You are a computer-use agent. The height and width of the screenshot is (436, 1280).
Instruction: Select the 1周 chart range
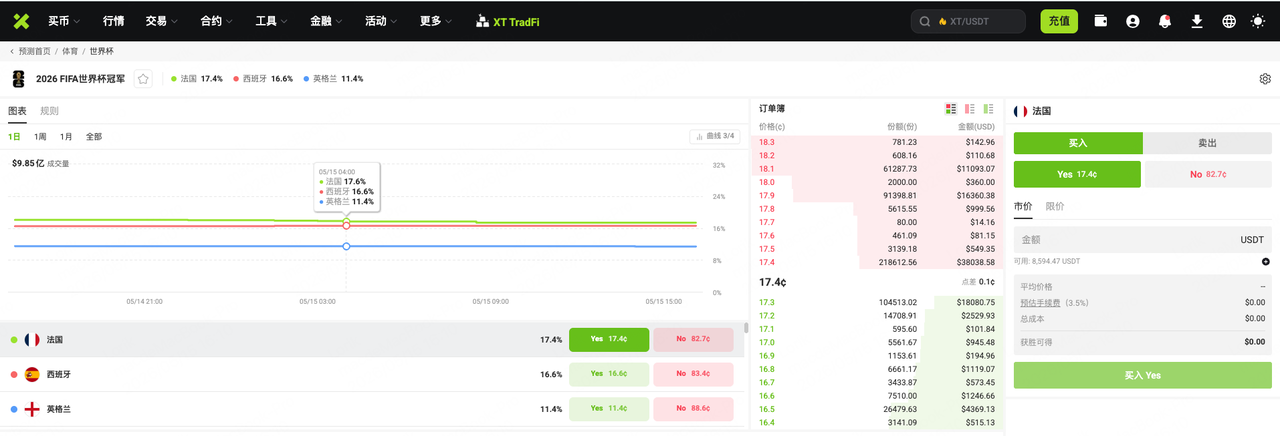[x=40, y=137]
